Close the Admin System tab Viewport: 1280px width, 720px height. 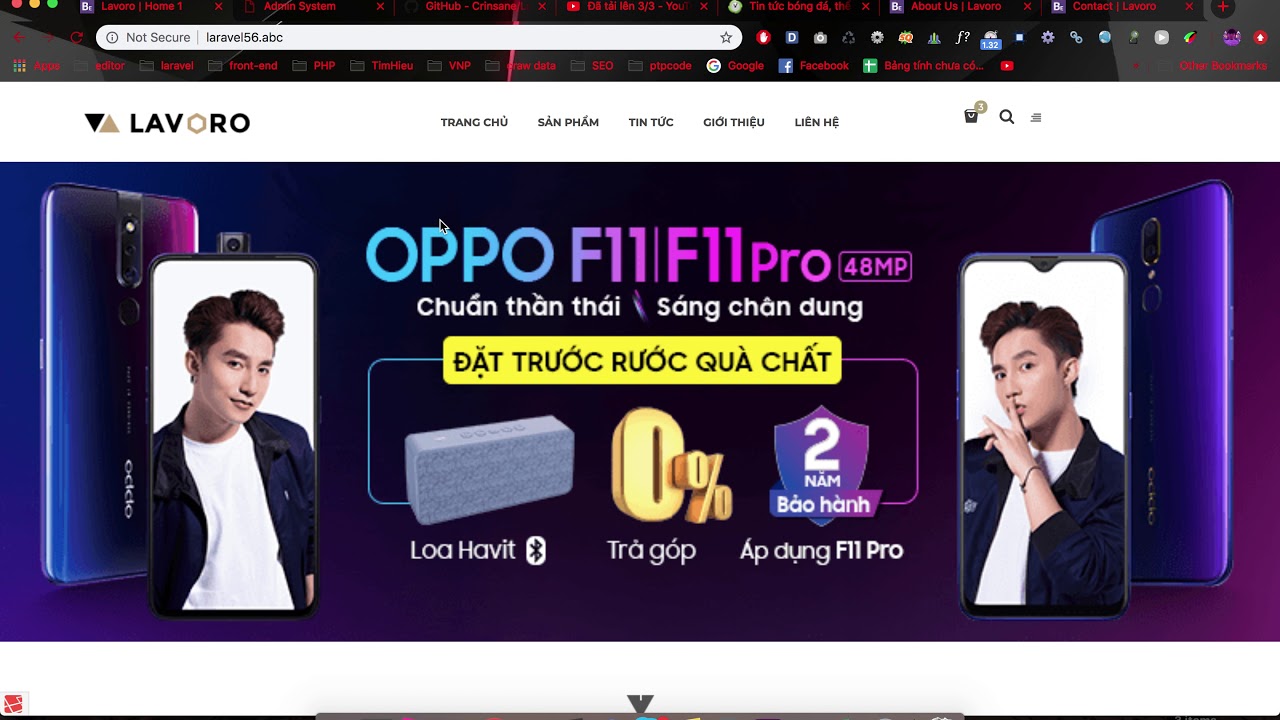[x=380, y=7]
